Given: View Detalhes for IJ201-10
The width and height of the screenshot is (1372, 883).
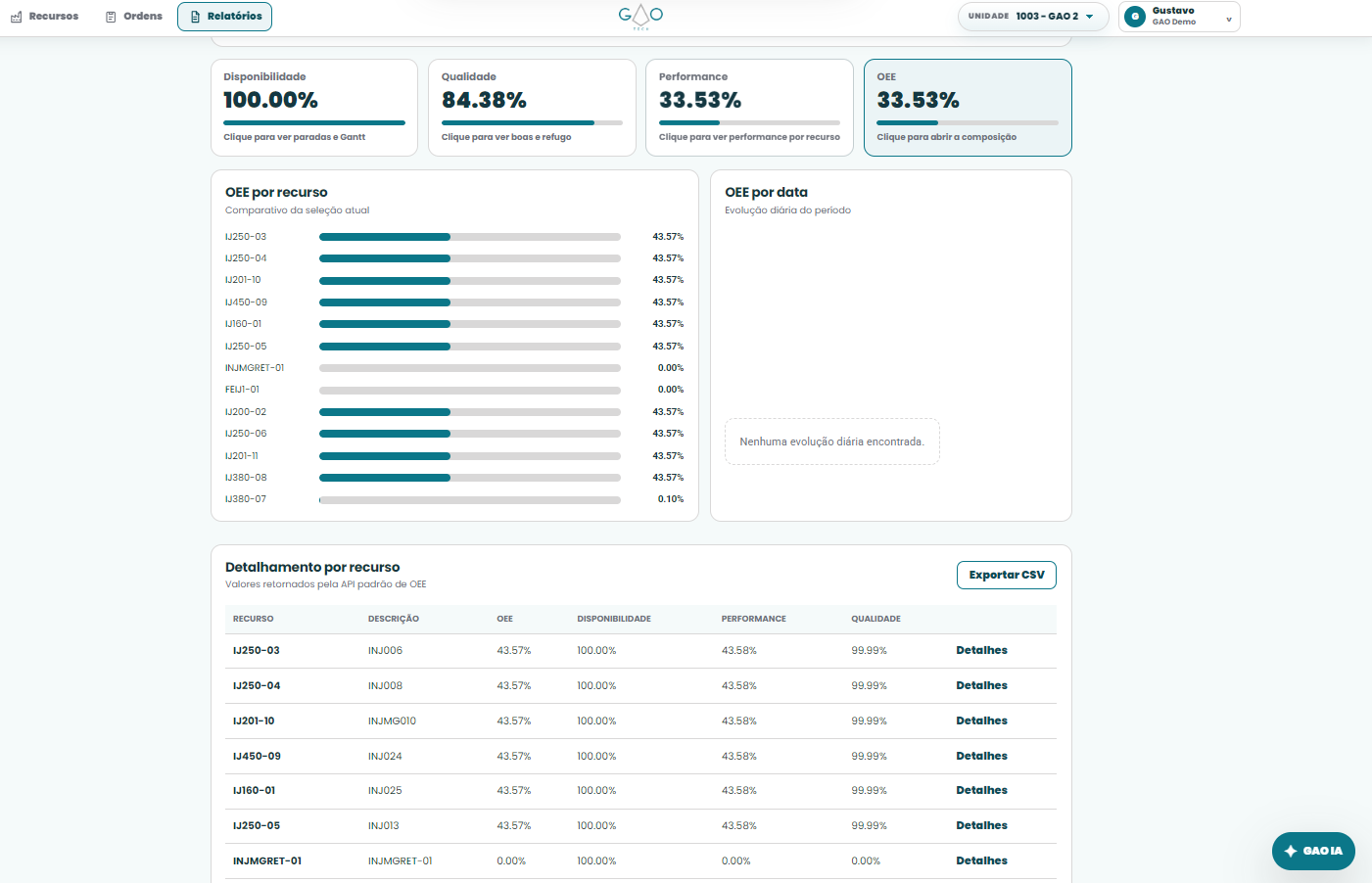Looking at the screenshot, I should (x=981, y=720).
